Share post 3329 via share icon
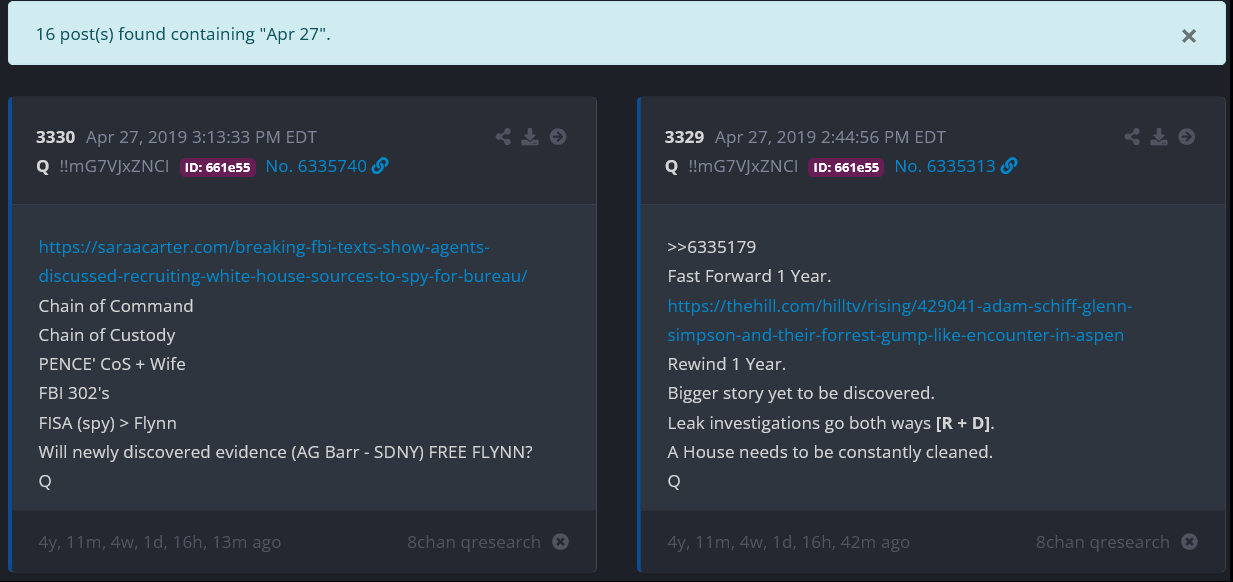This screenshot has width=1233, height=582. click(1133, 137)
